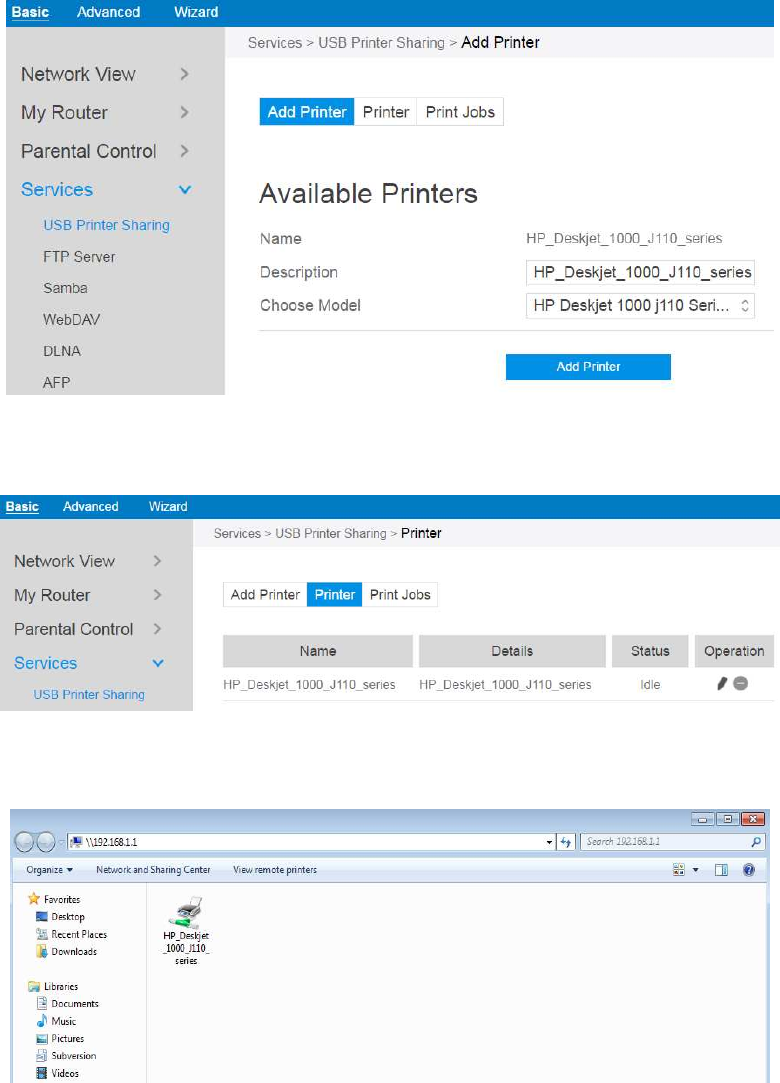
Task: Select the Documents library in Explorer
Action: click(x=68, y=1004)
